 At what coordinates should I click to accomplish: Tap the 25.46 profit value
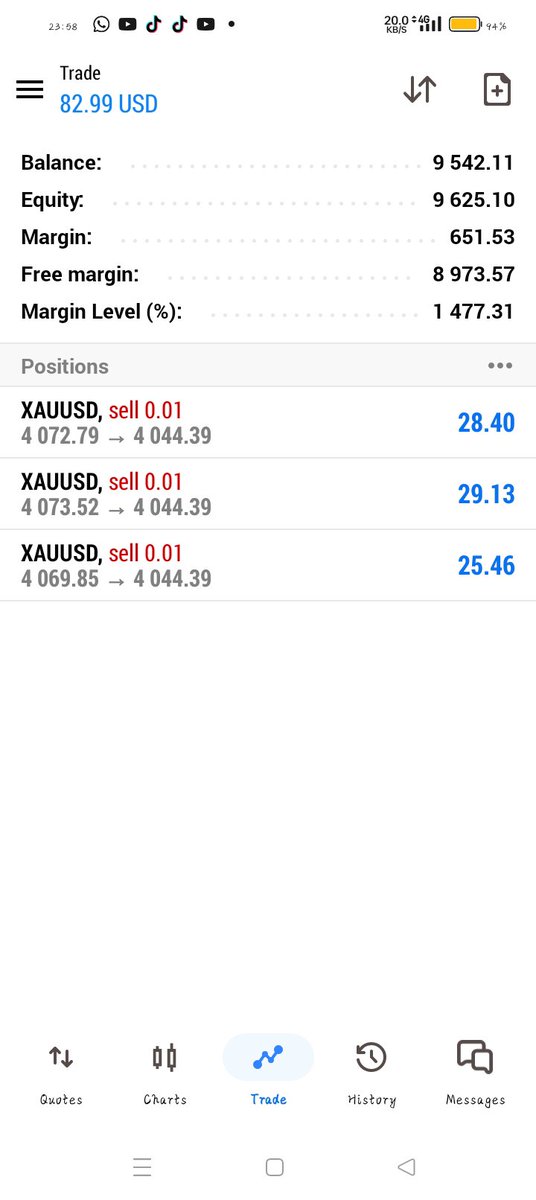(x=486, y=565)
